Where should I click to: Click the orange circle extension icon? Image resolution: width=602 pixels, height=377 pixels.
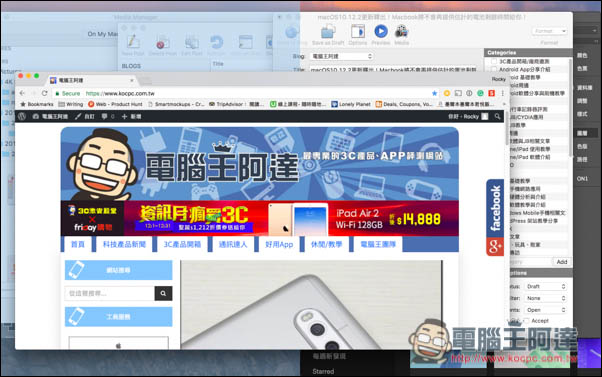[447, 93]
